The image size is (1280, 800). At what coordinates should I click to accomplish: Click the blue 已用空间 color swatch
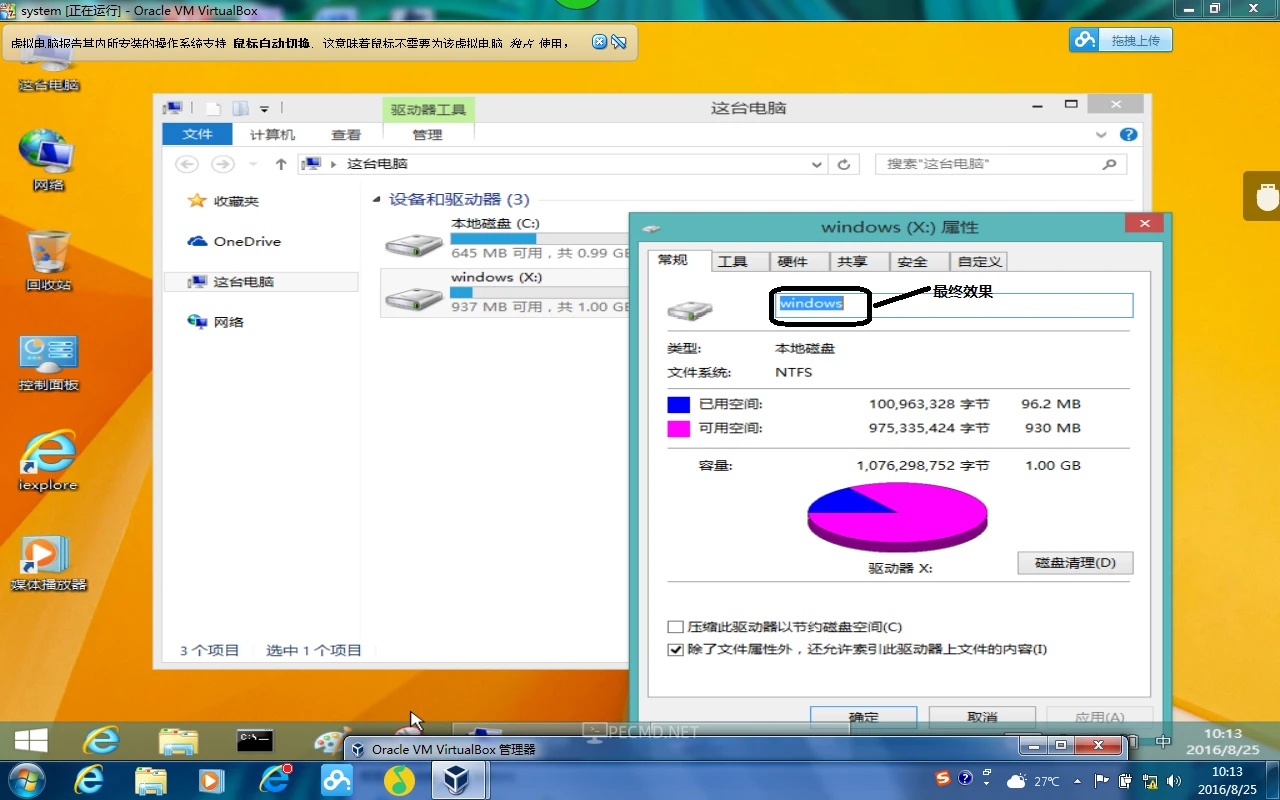coord(679,404)
